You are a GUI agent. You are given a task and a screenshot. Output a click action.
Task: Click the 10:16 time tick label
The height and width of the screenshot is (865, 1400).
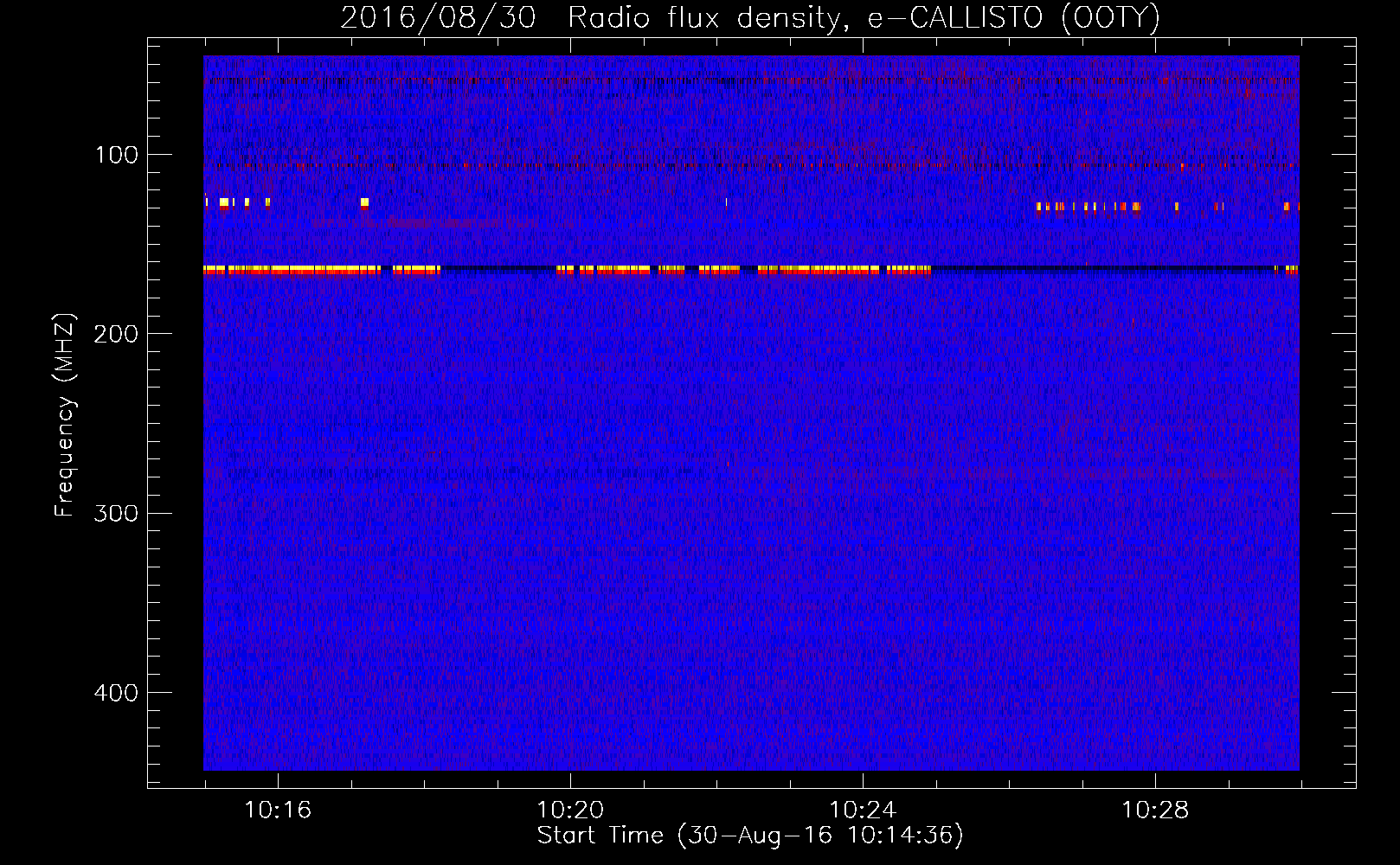pos(278,811)
